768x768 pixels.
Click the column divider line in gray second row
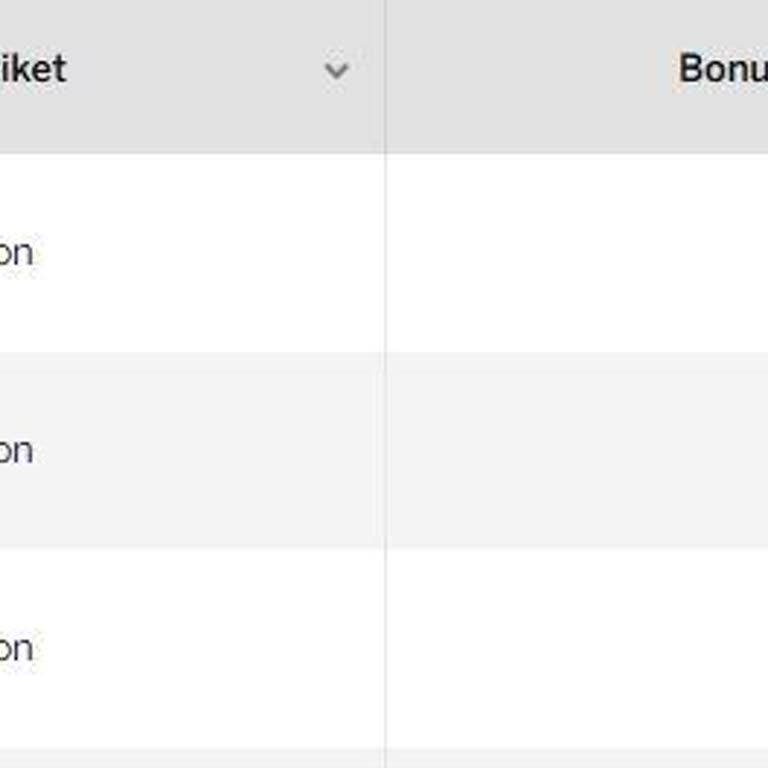click(385, 450)
